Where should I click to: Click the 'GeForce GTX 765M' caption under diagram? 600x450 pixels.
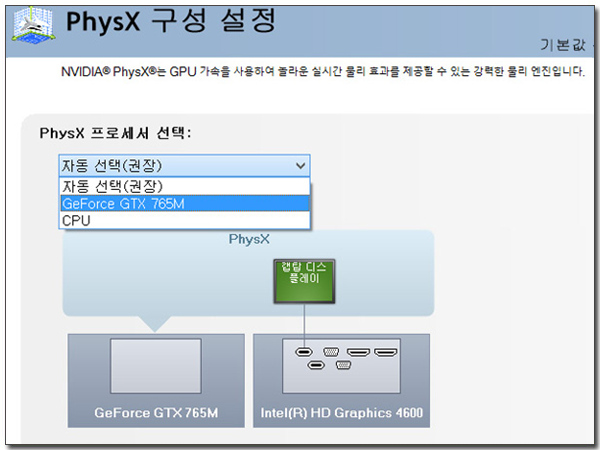click(156, 412)
